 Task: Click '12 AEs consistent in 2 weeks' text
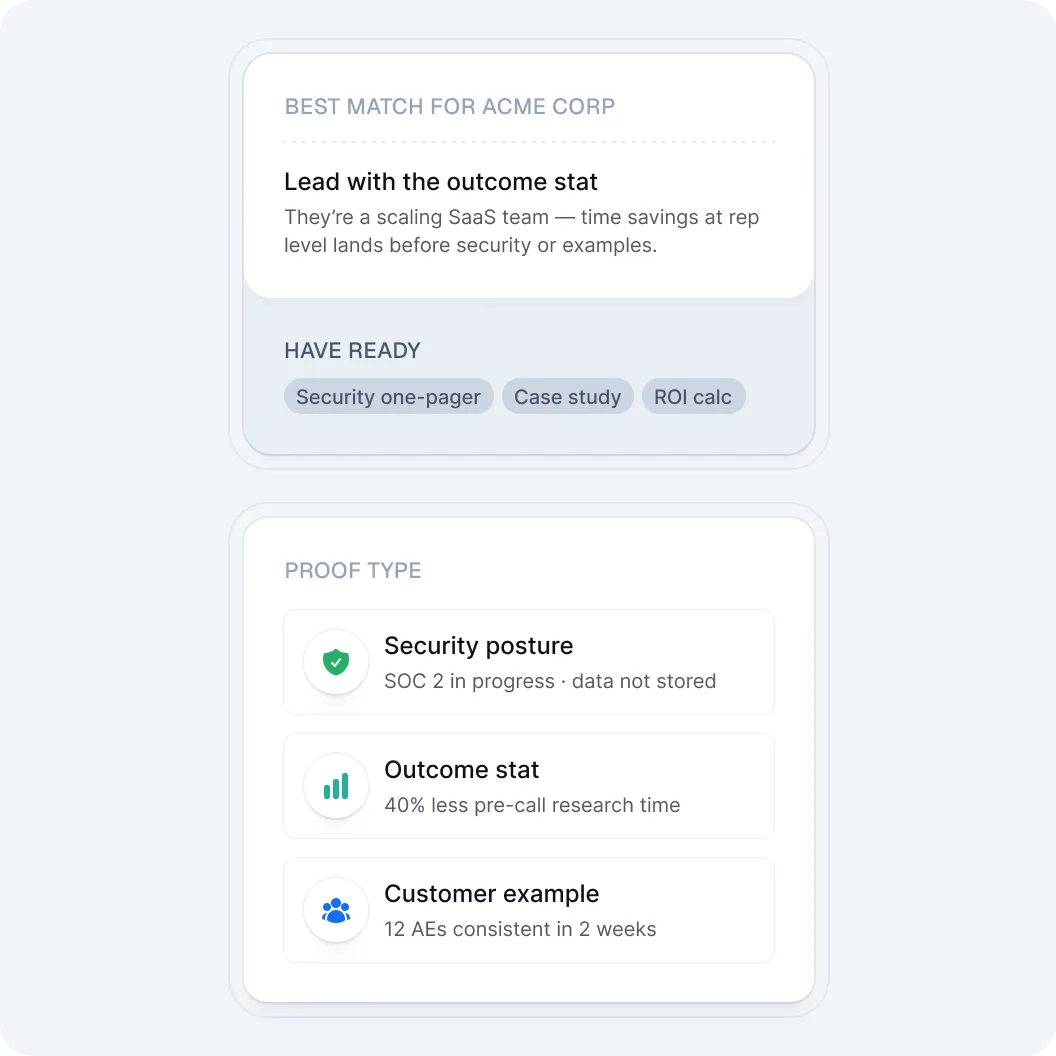coord(520,929)
